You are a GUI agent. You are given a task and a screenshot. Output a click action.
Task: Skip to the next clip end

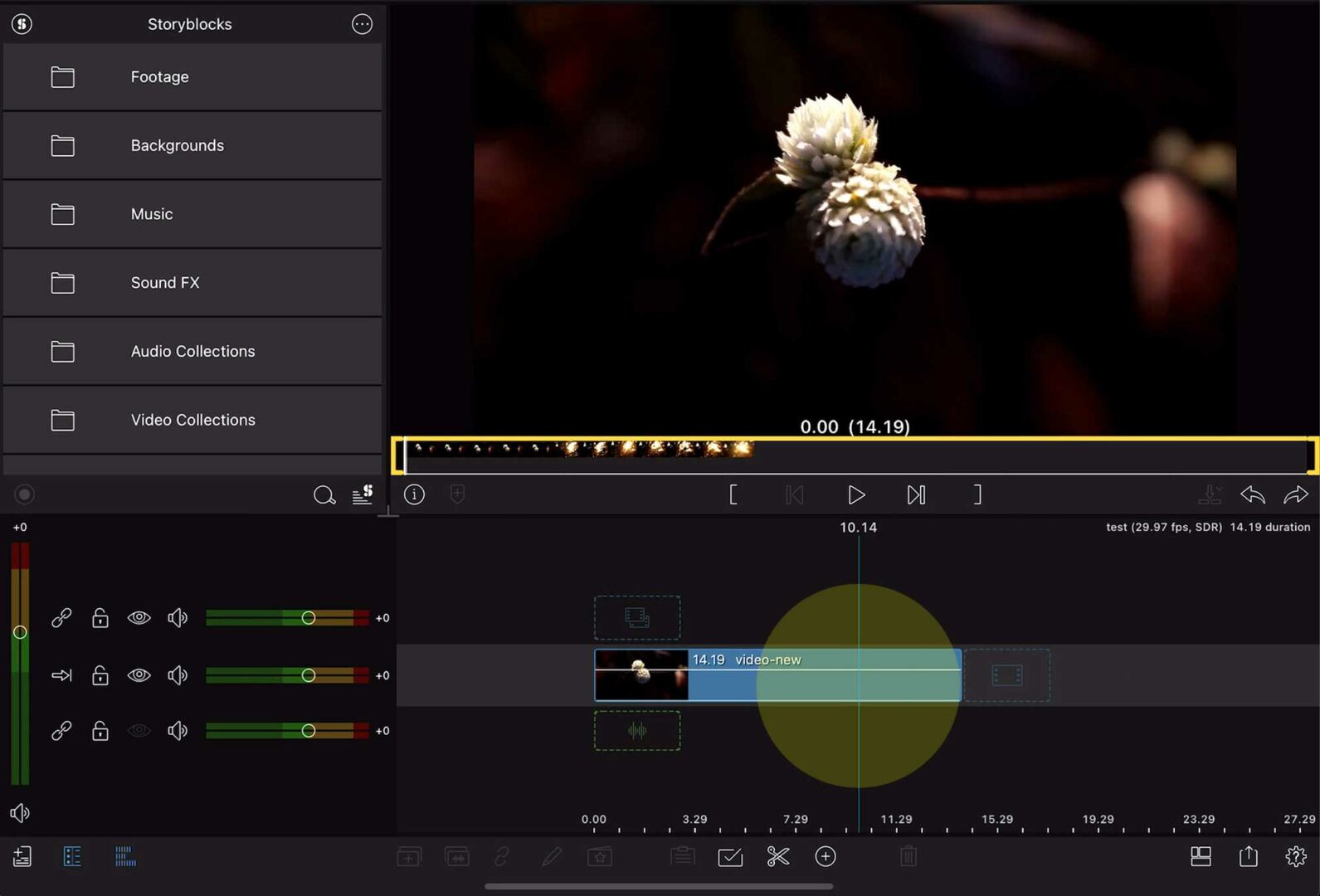point(916,495)
